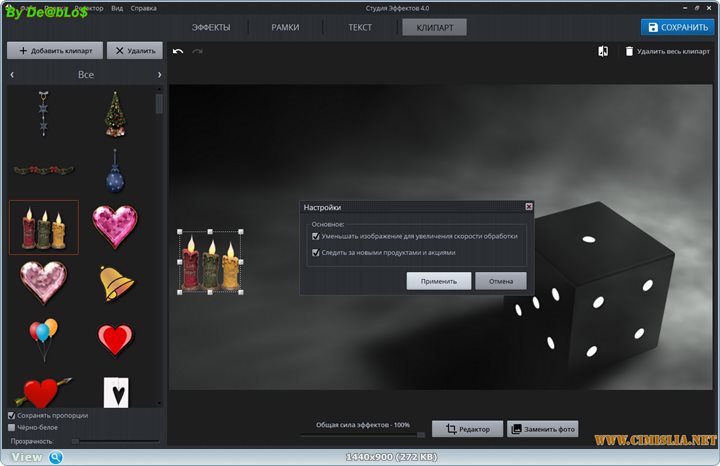Open the РАМКИ tab
This screenshot has width=720, height=466.
click(285, 28)
